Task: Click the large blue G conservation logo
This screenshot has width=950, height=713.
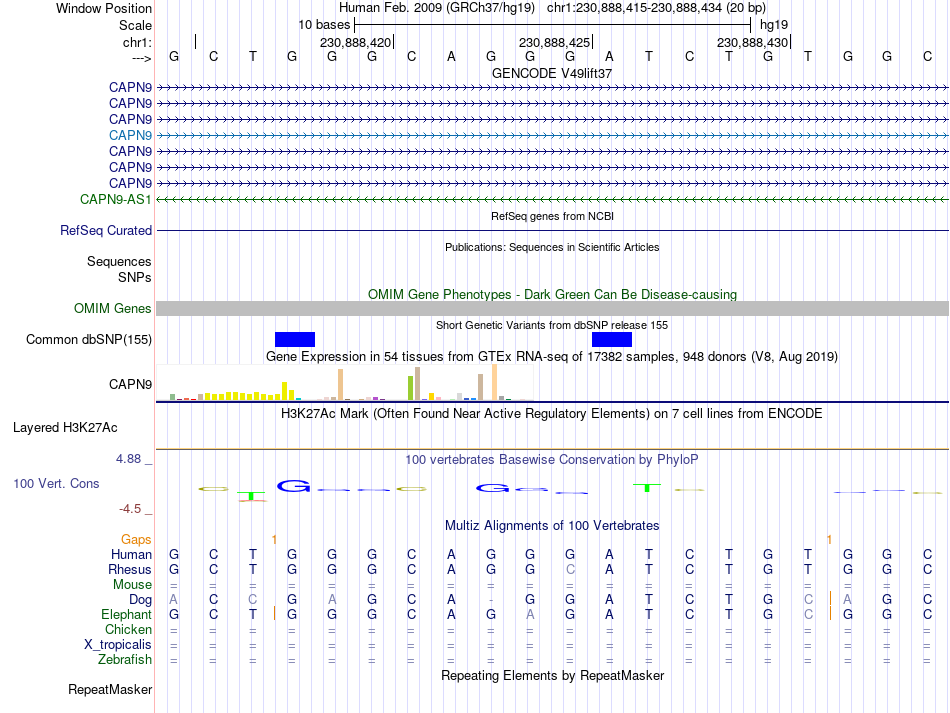Action: click(x=294, y=485)
